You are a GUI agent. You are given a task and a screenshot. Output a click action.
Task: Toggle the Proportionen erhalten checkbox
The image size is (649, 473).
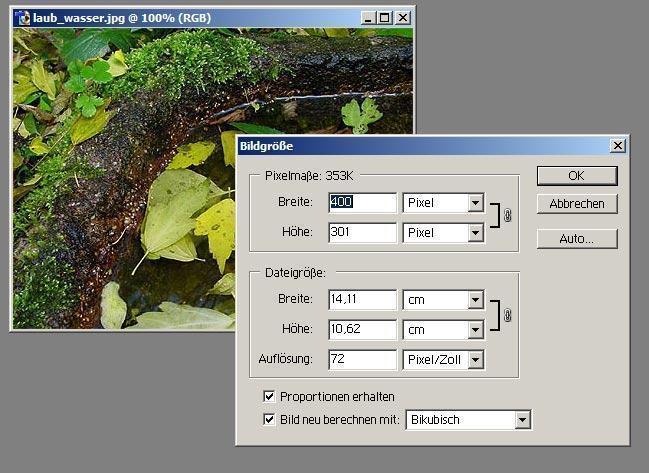[269, 396]
